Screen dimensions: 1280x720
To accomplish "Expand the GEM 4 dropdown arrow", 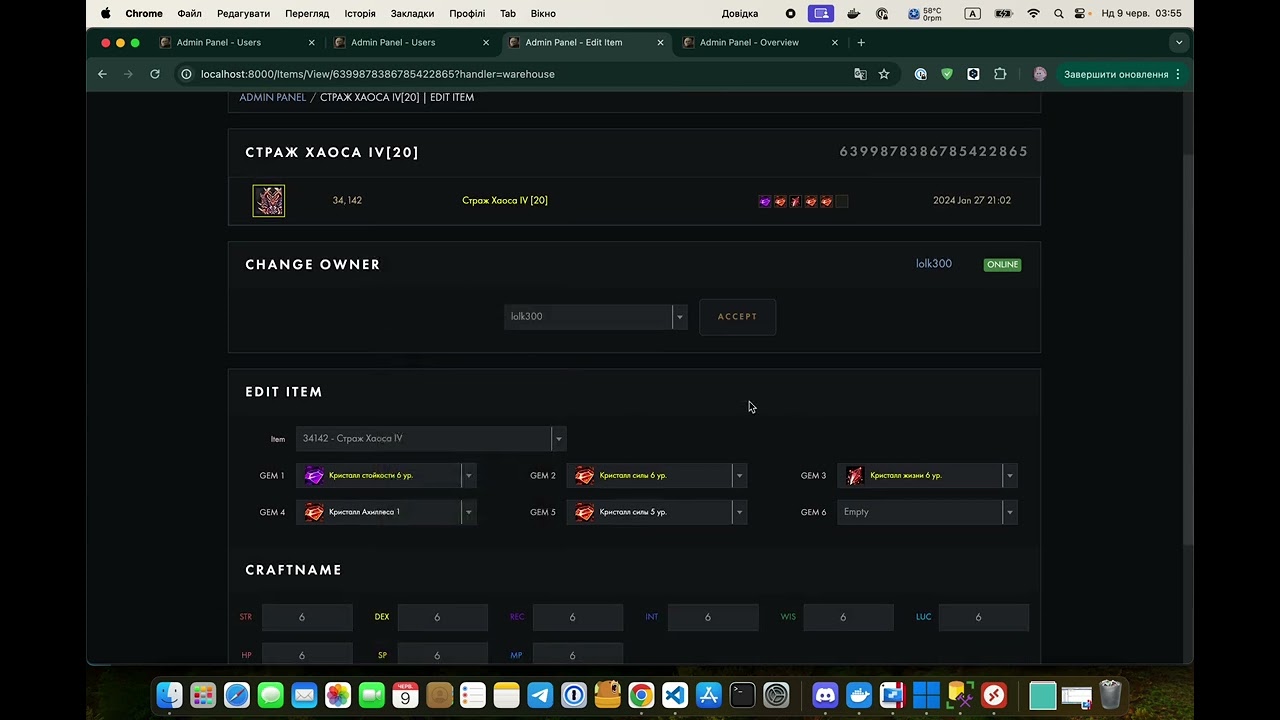I will (468, 512).
